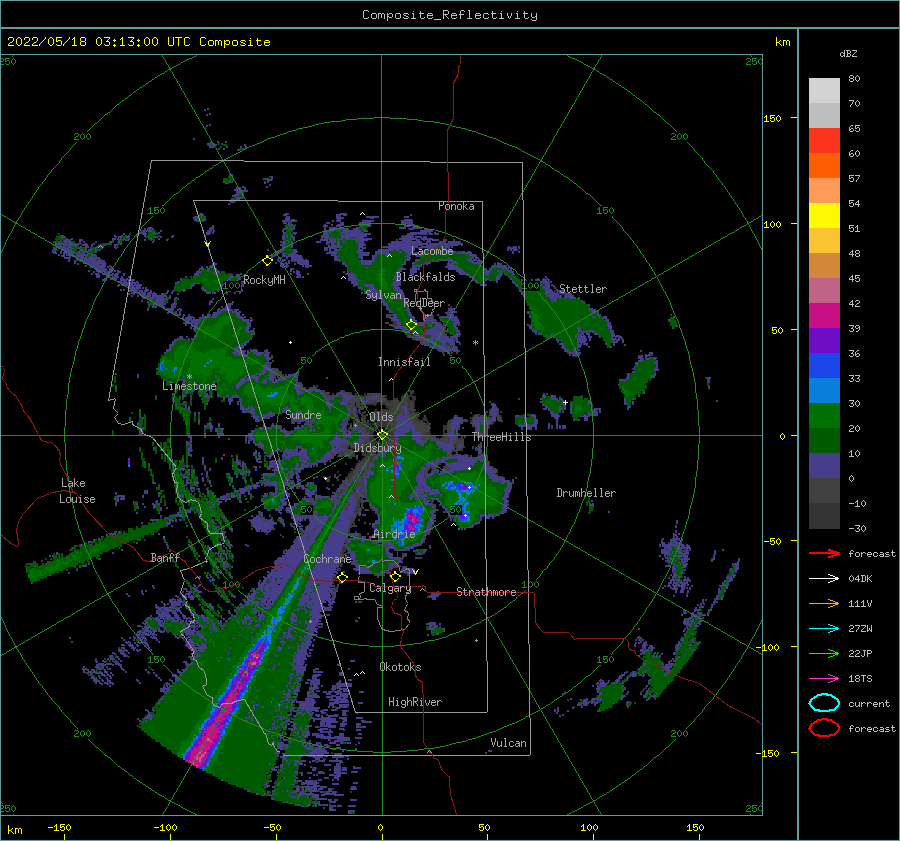This screenshot has width=900, height=841.
Task: Select the cyan 27ZW arrow legend icon
Action: (824, 629)
